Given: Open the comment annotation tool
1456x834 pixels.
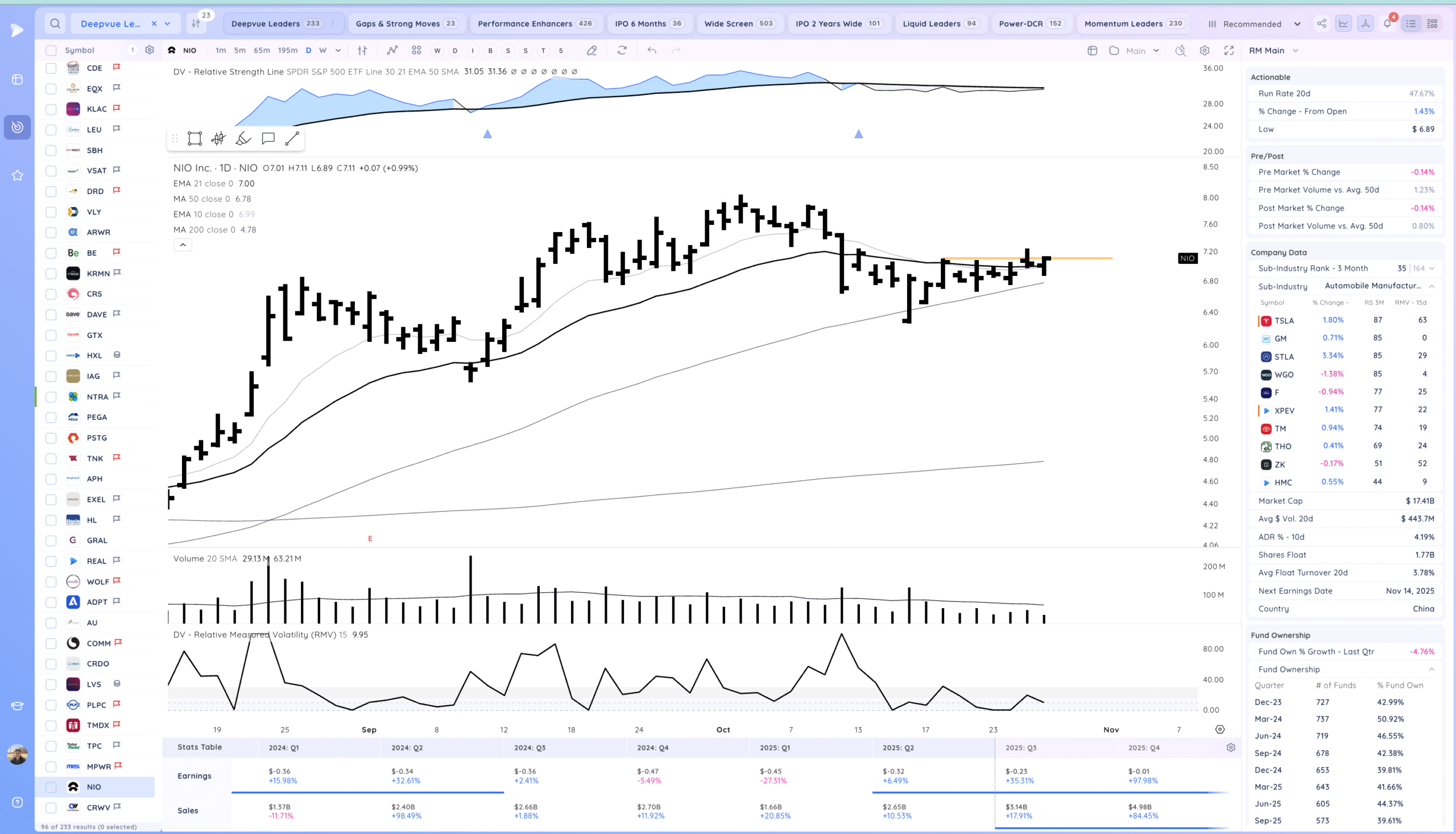Looking at the screenshot, I should pyautogui.click(x=268, y=139).
